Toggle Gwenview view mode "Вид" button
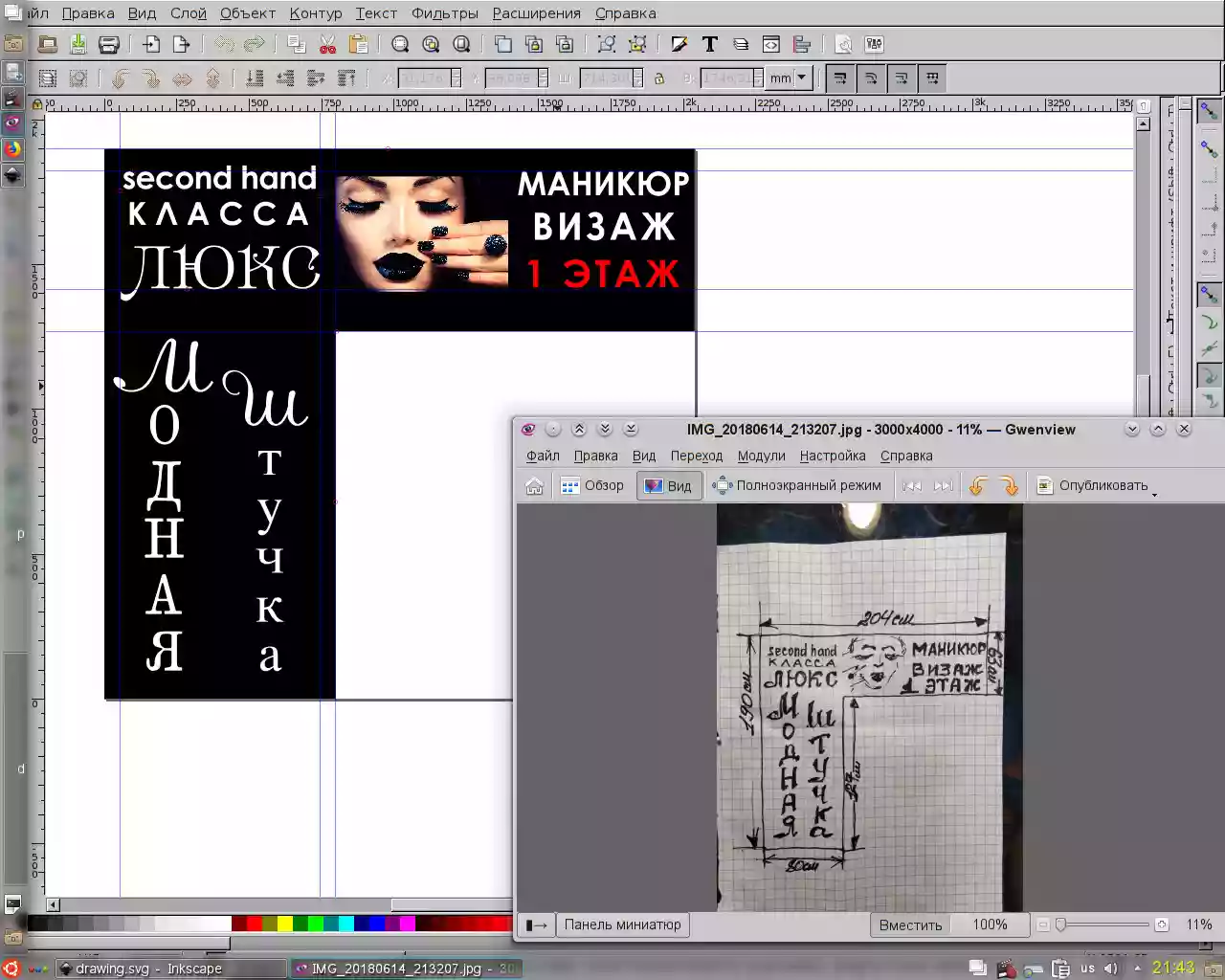Screen dimensions: 1225x980 pos(668,486)
